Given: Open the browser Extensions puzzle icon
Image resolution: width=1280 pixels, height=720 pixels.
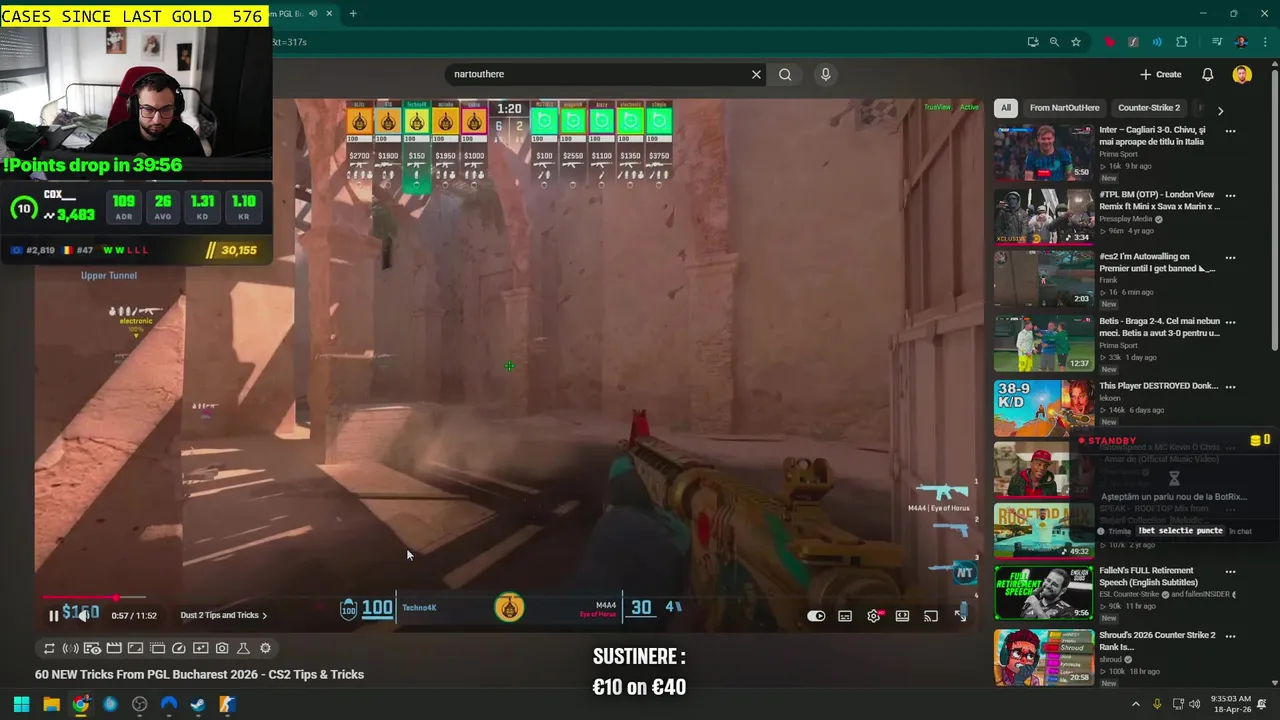Looking at the screenshot, I should click(1181, 42).
